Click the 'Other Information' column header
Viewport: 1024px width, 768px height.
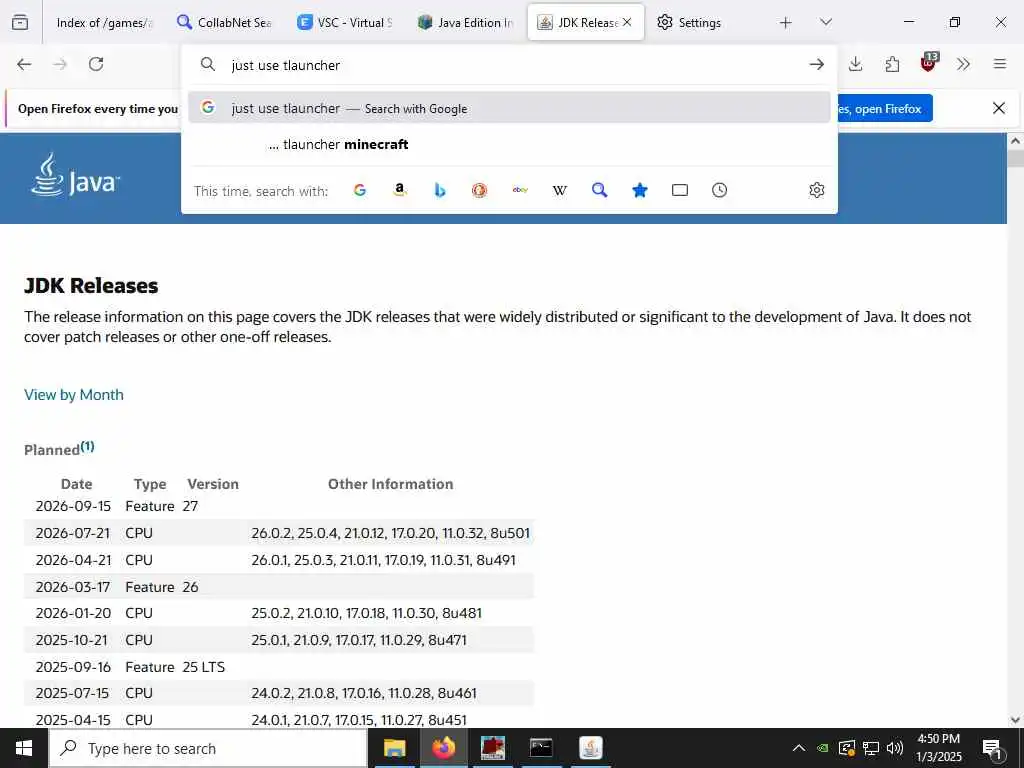(391, 484)
